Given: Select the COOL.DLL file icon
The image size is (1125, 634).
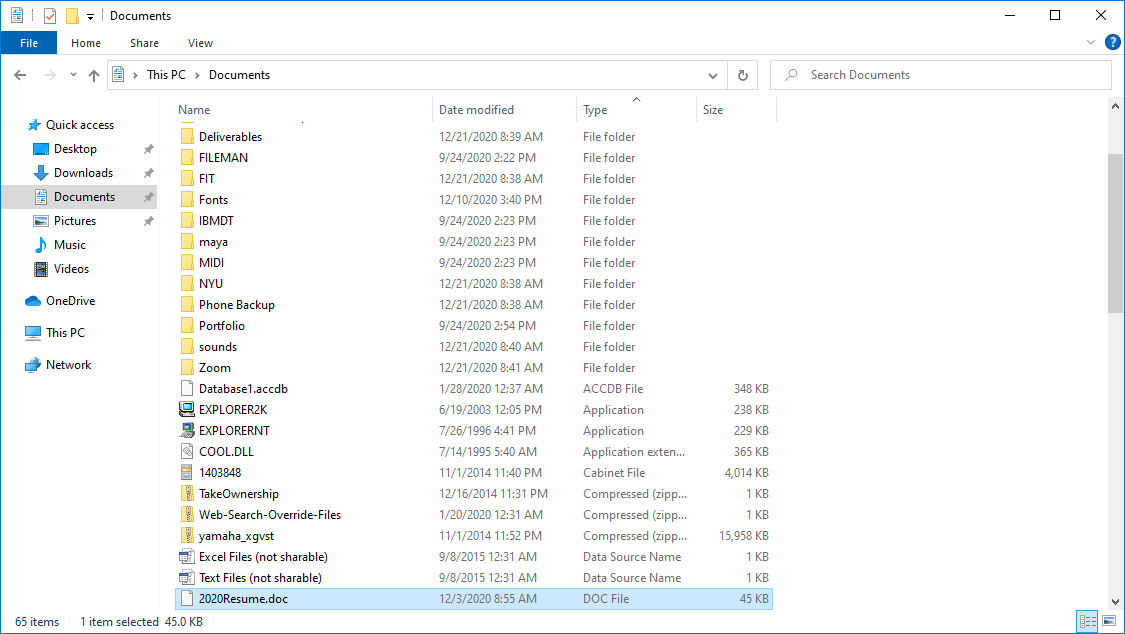Looking at the screenshot, I should 186,452.
